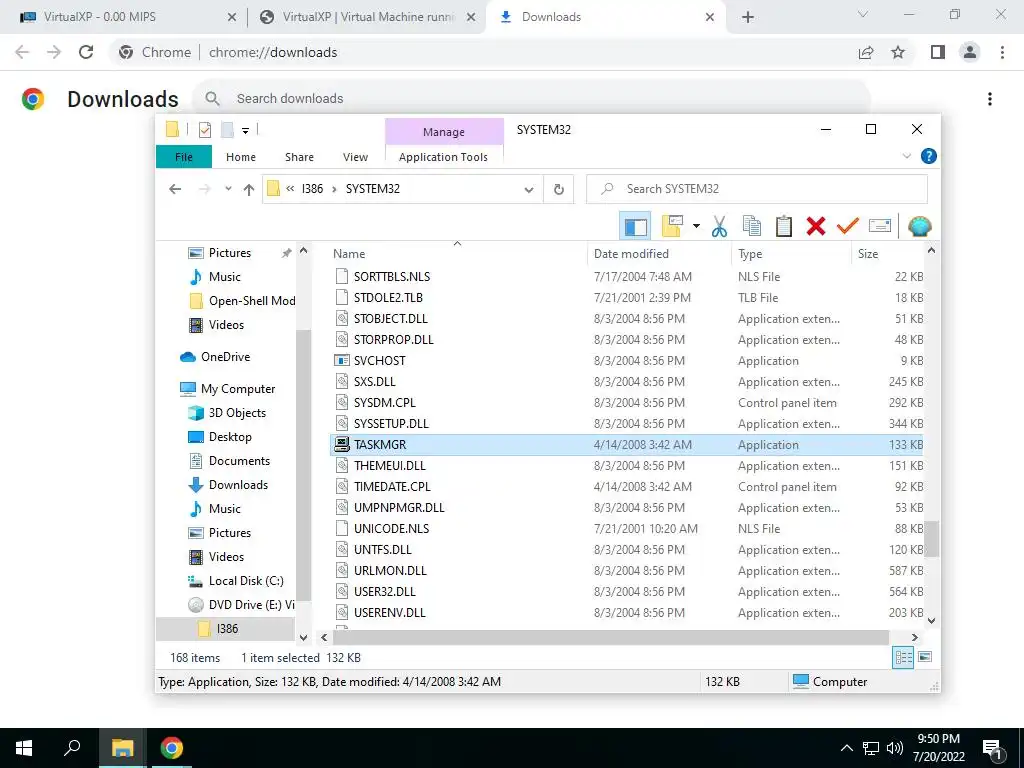Image resolution: width=1024 pixels, height=768 pixels.
Task: Toggle the navigation pane toolbar icon
Action: click(635, 227)
